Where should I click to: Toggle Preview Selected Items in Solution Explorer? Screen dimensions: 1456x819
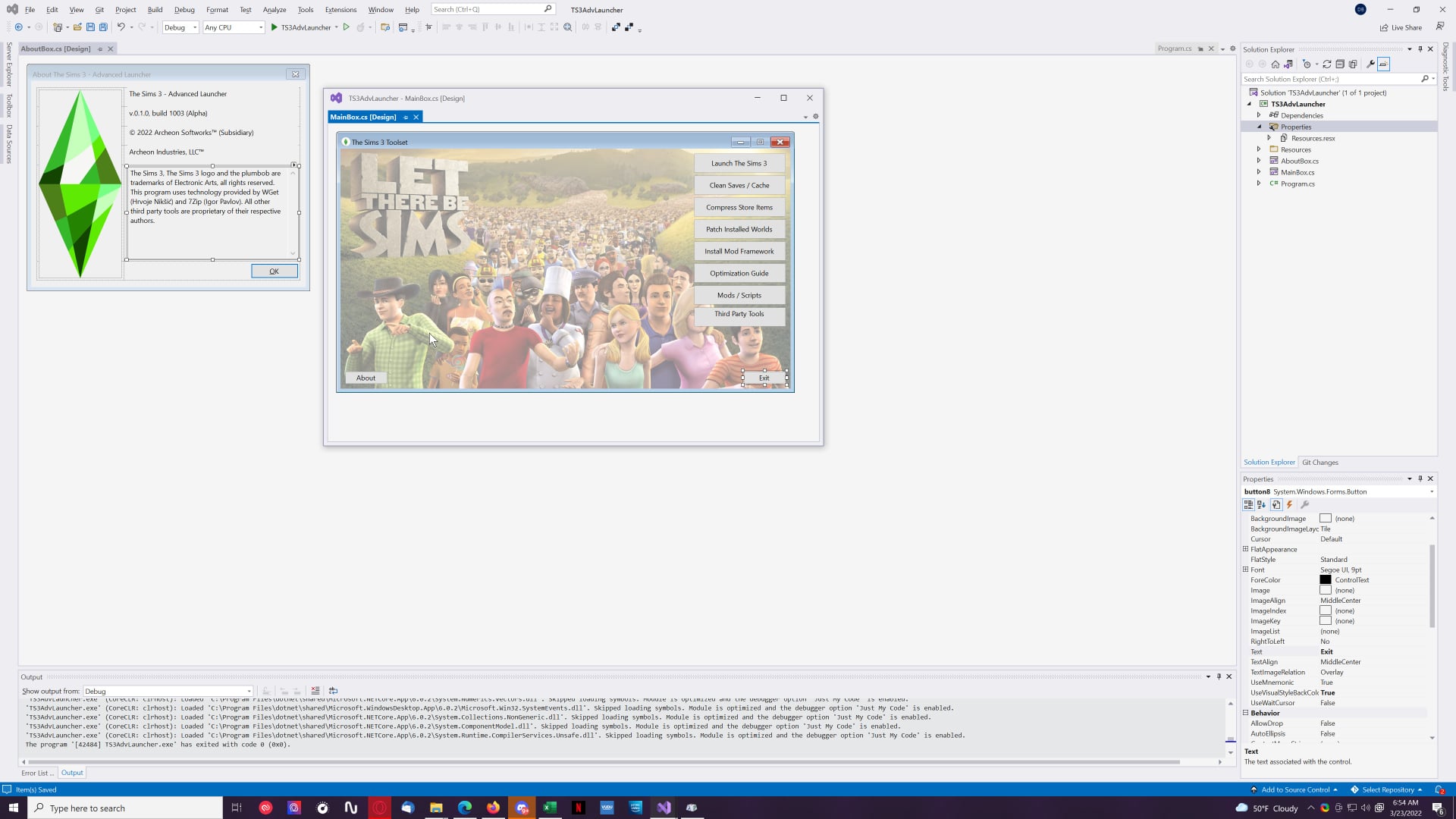click(x=1383, y=64)
